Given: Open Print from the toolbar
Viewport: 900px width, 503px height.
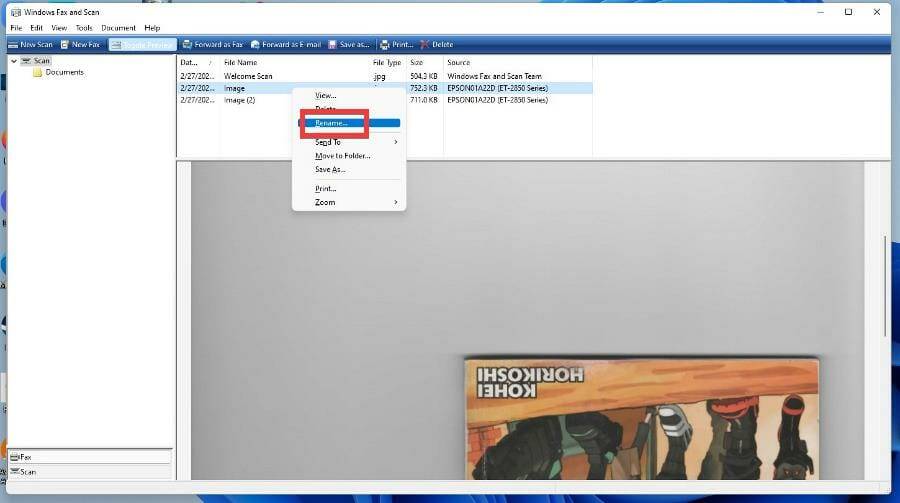Looking at the screenshot, I should click(396, 45).
